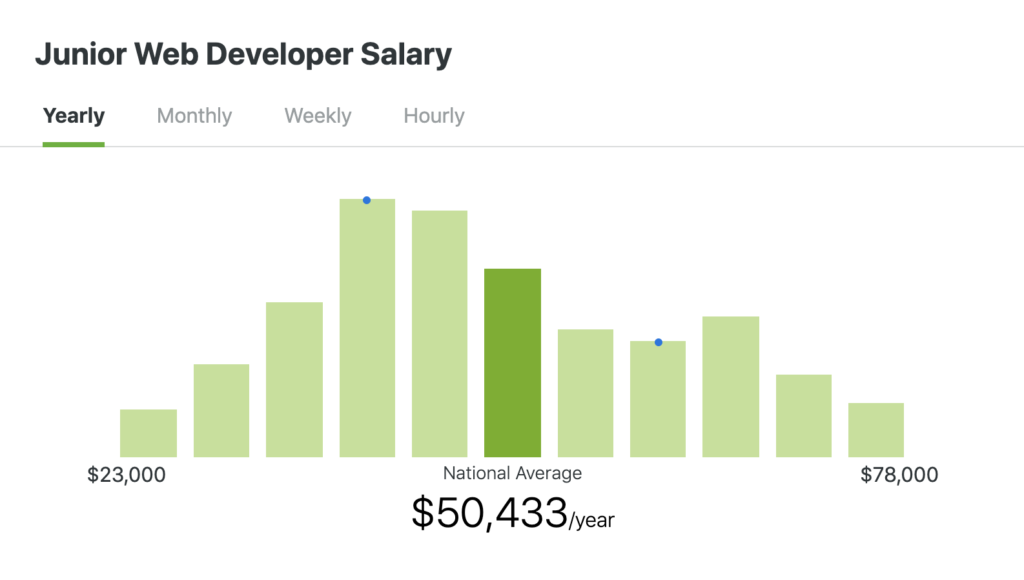Select the third bar from the left
The height and width of the screenshot is (580, 1024).
[294, 380]
